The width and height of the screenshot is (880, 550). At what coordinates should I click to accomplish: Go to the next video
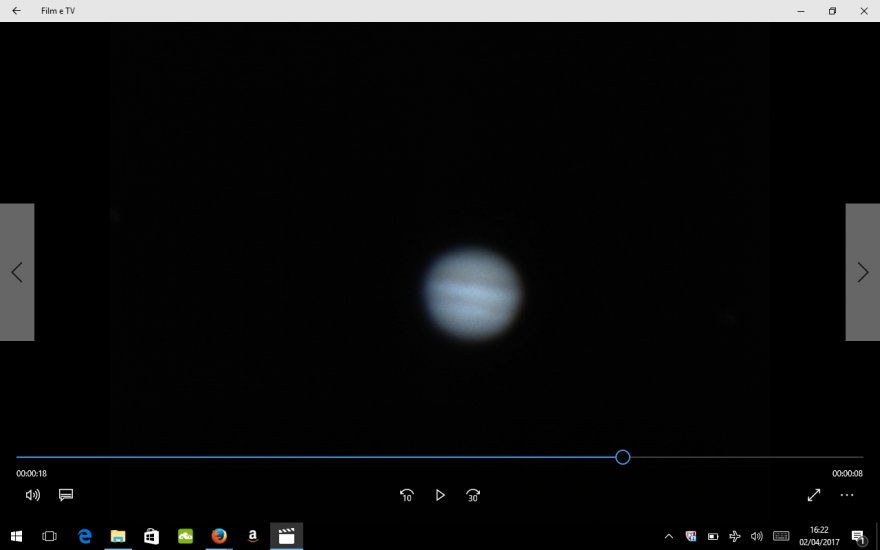(862, 272)
